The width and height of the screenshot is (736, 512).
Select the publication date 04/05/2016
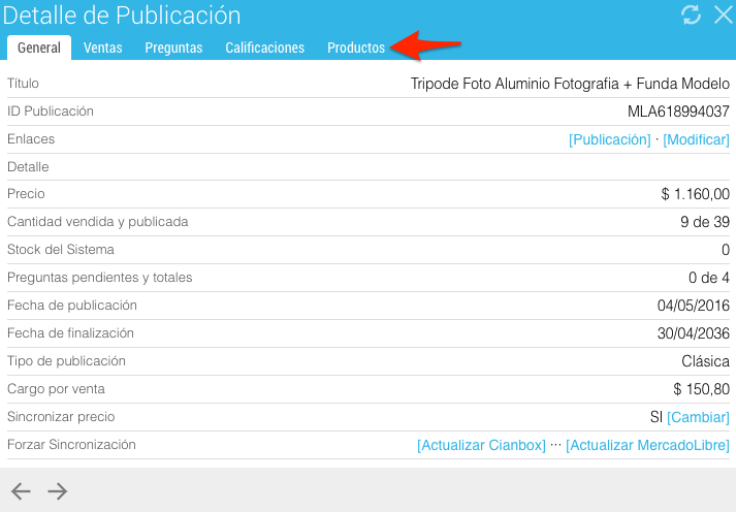coord(693,306)
